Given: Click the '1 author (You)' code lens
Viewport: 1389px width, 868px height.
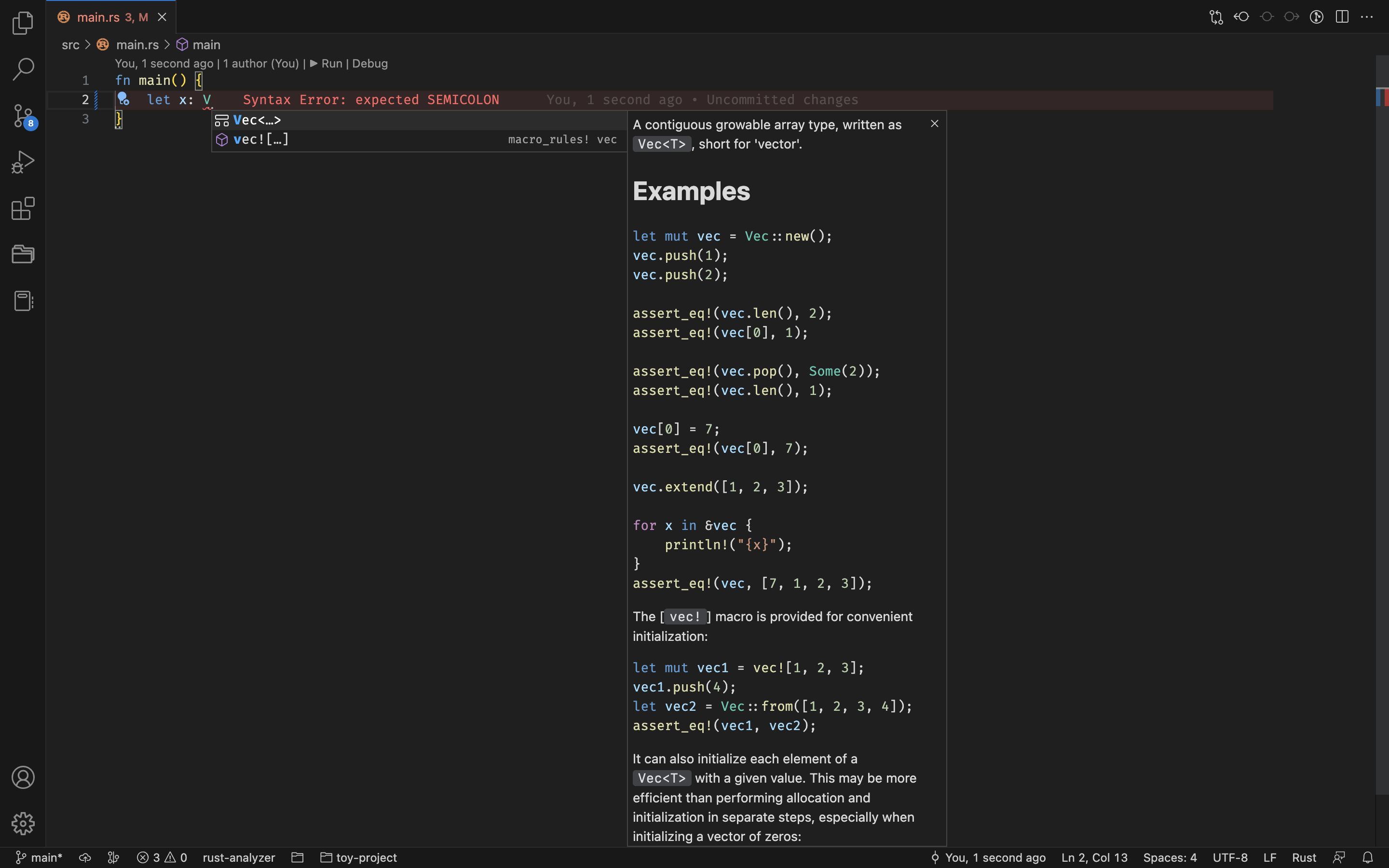Looking at the screenshot, I should [261, 63].
